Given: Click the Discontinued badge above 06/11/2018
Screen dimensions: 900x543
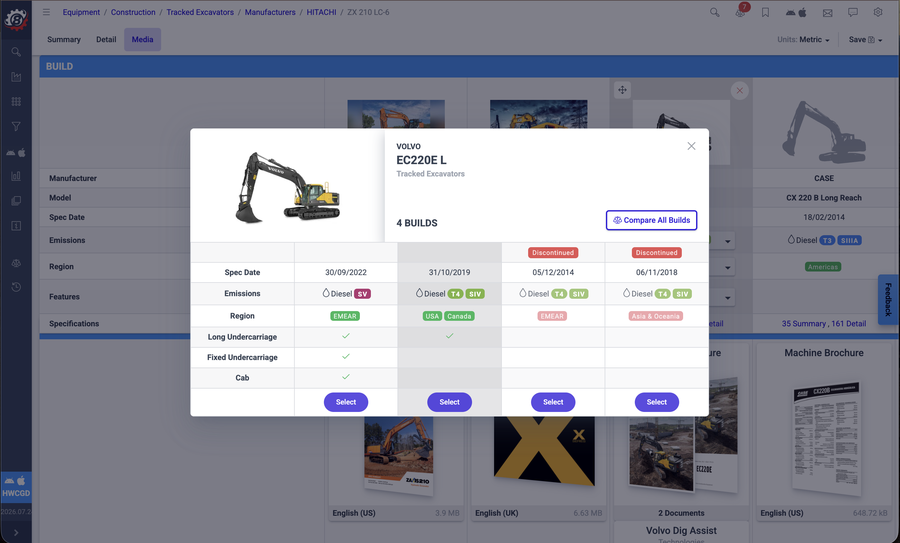Looking at the screenshot, I should click(x=657, y=253).
